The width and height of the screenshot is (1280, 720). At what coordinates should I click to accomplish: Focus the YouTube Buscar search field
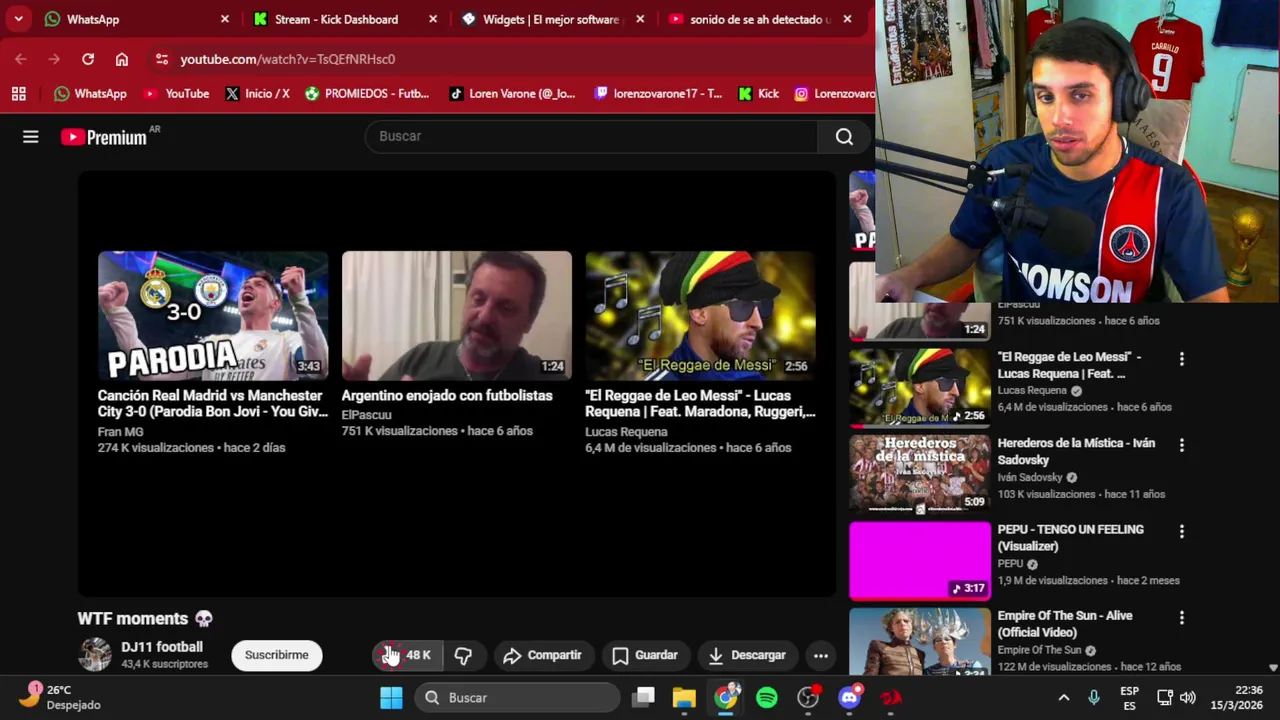point(592,136)
